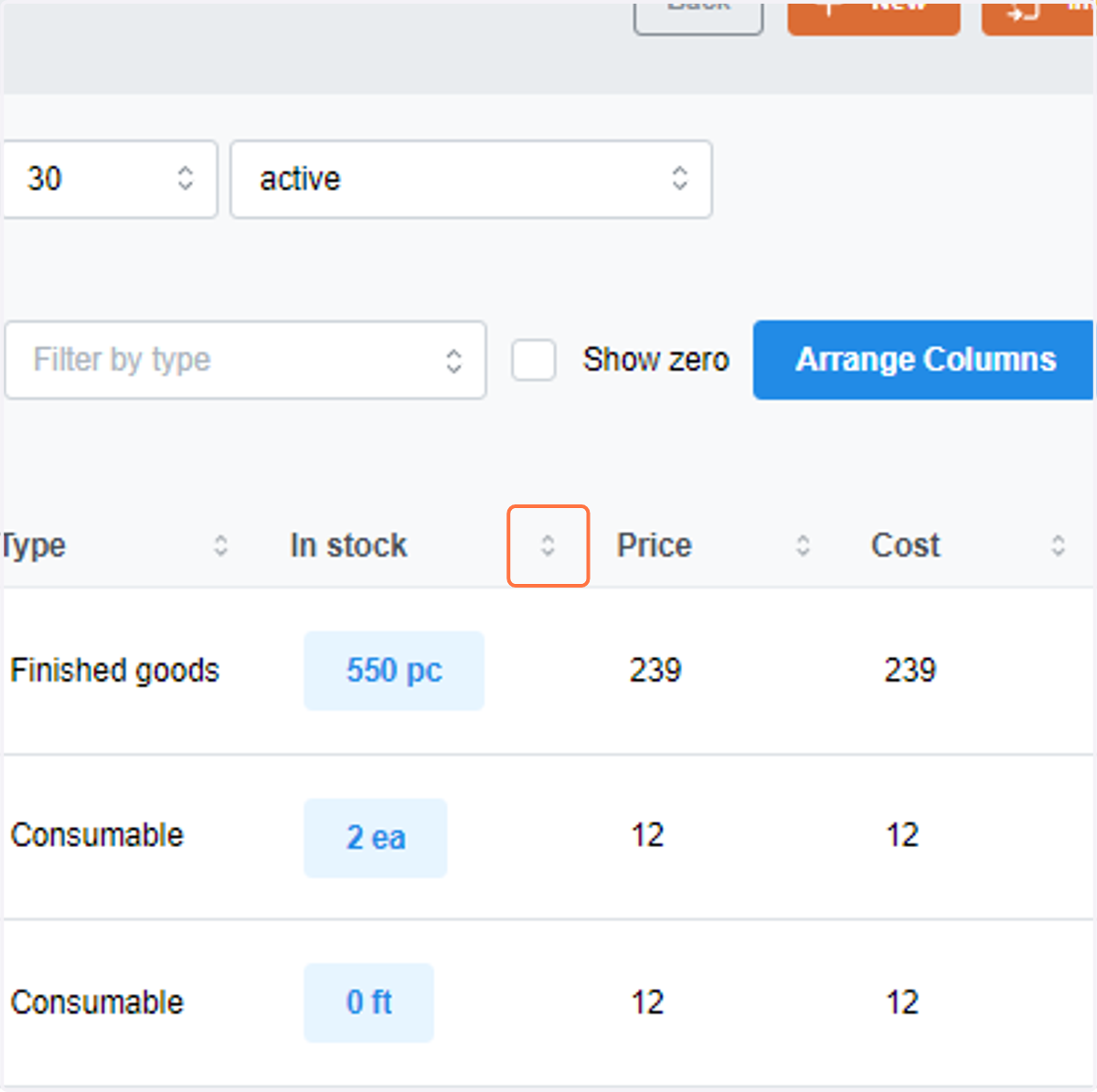Open the 0 ft stock badge
The image size is (1097, 1092).
[369, 1002]
